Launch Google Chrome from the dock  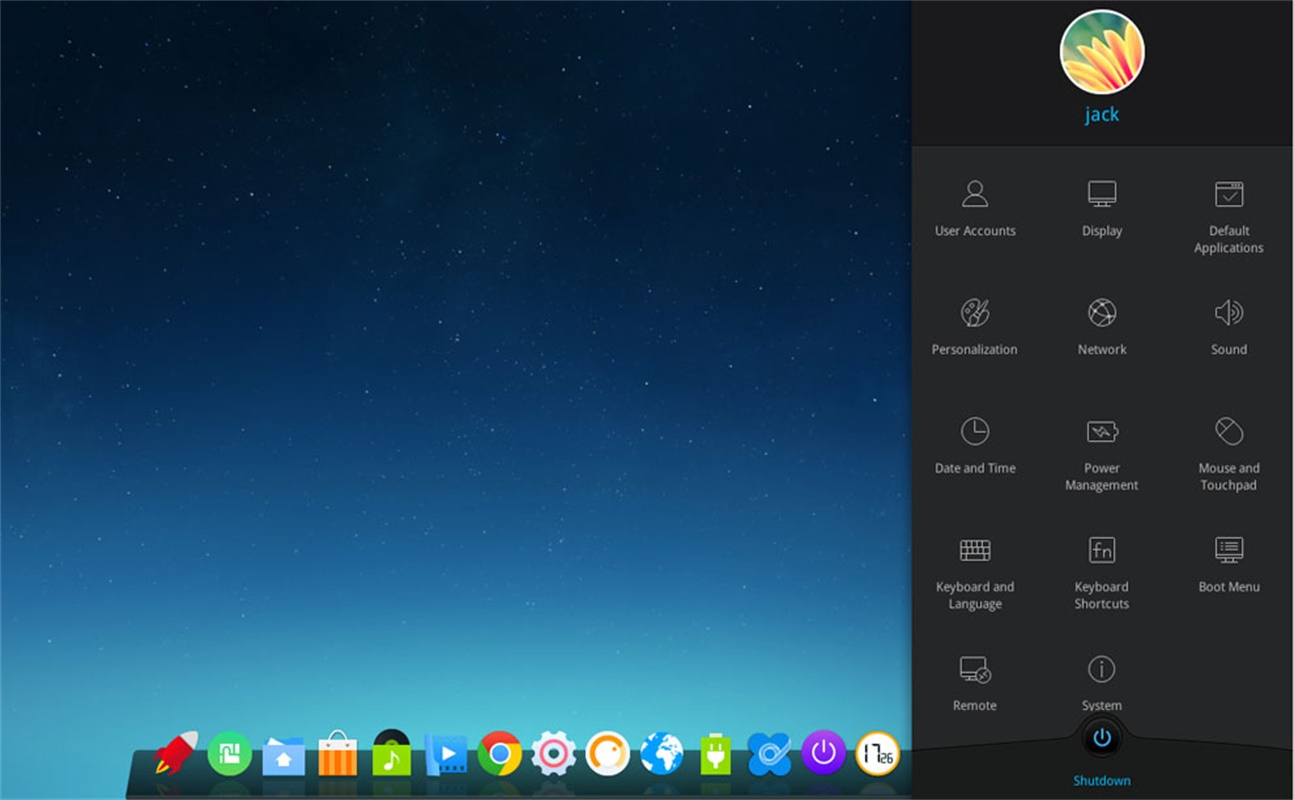click(499, 754)
